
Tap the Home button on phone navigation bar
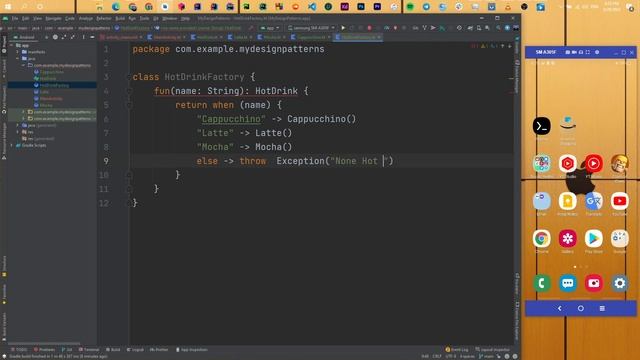[x=581, y=309]
